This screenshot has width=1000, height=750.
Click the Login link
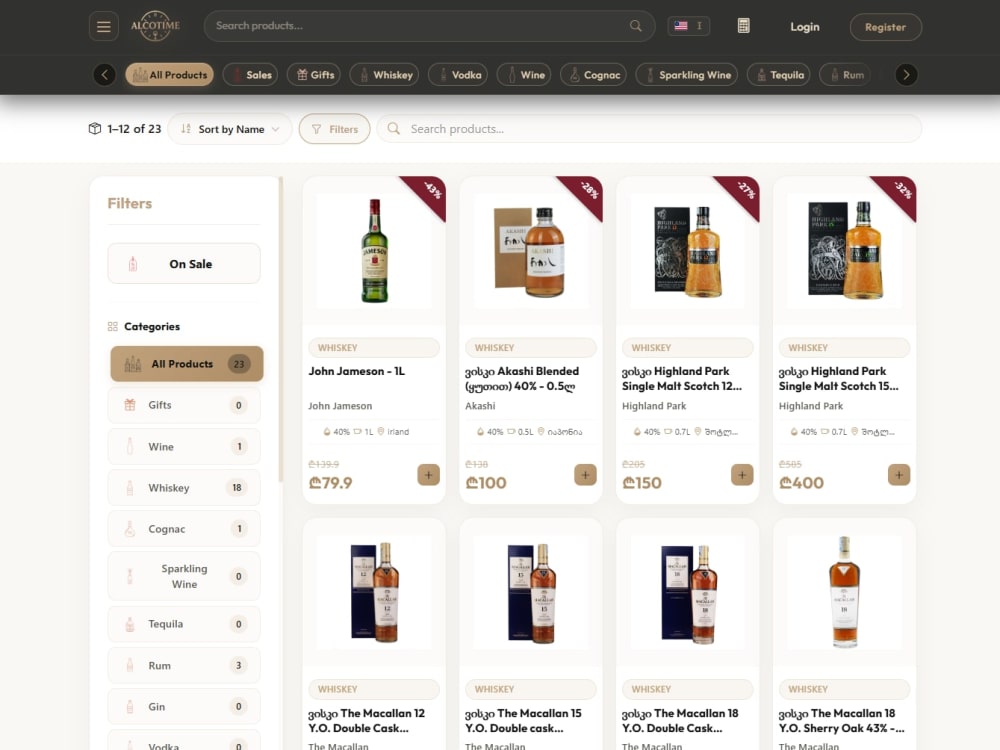coord(805,27)
